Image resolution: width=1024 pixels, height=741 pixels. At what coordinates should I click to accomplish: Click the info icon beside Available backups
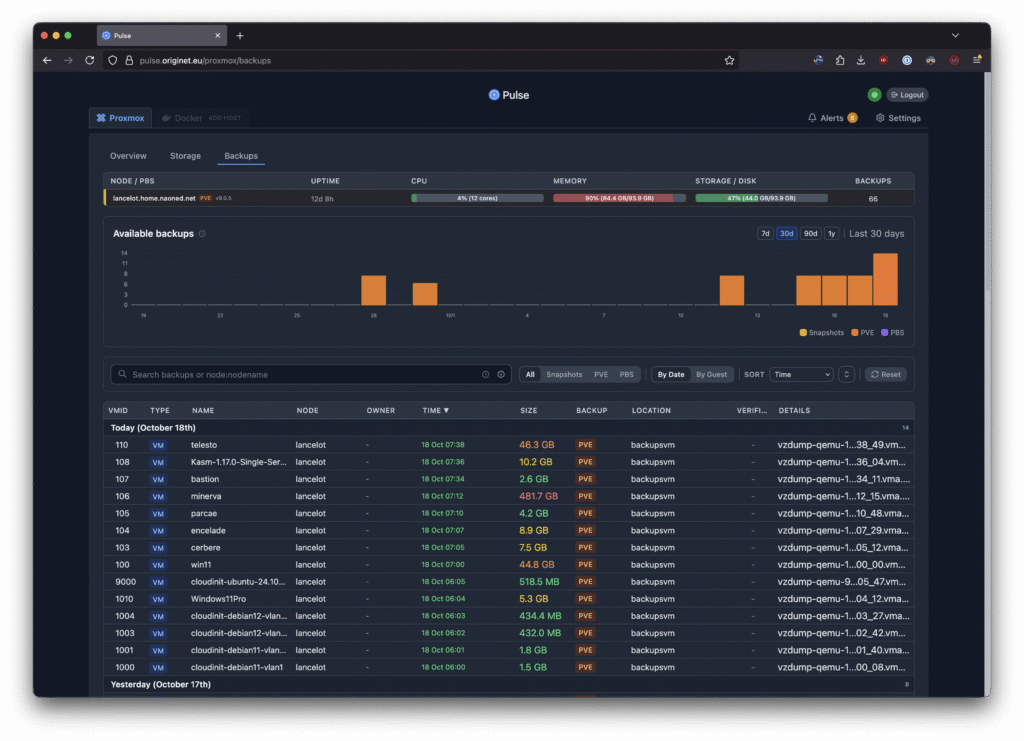coord(202,234)
